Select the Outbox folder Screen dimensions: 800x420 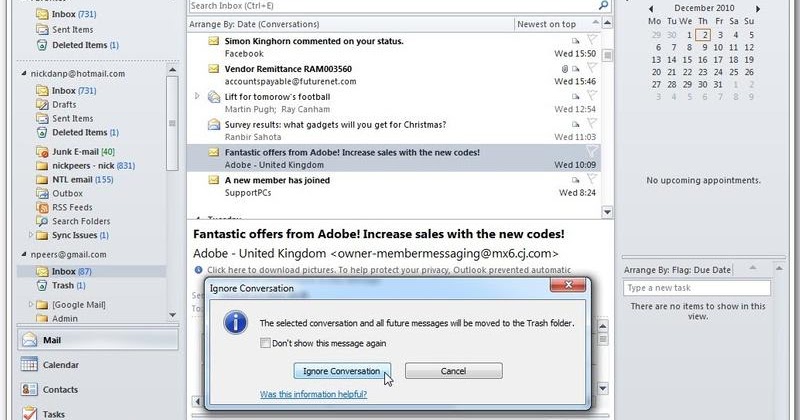(x=67, y=193)
